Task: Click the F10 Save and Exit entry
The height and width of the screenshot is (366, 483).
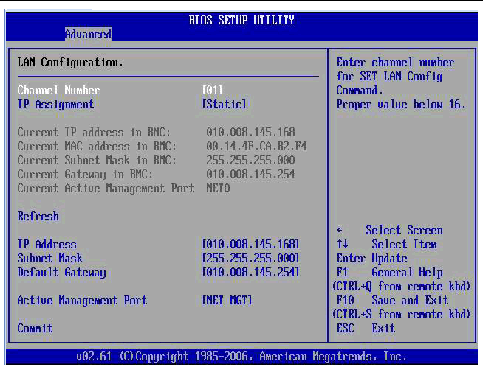Action: point(392,300)
